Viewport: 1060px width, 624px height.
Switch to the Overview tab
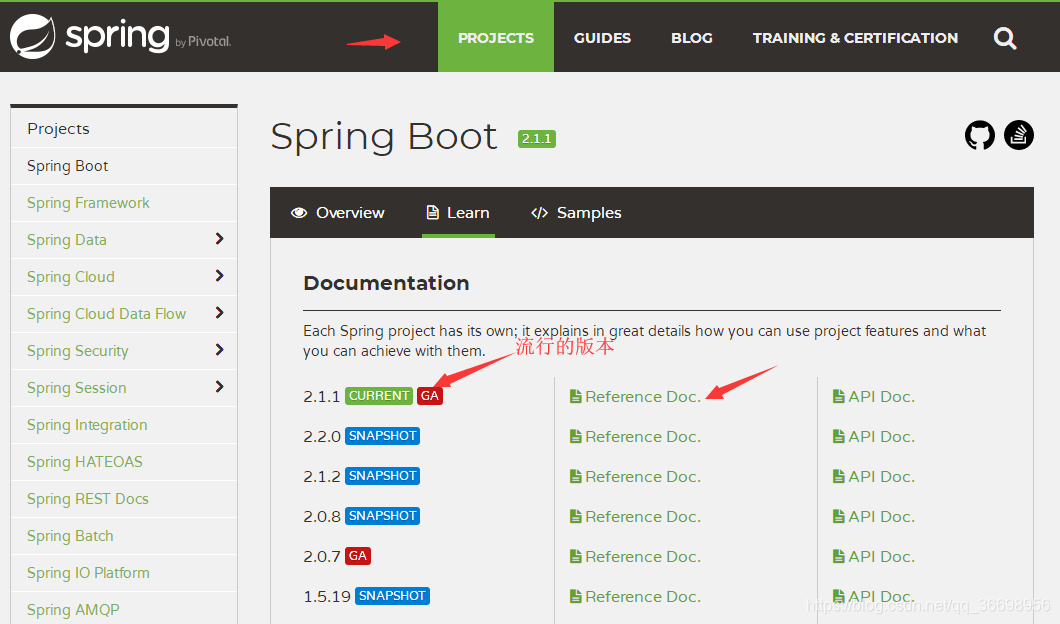click(337, 213)
